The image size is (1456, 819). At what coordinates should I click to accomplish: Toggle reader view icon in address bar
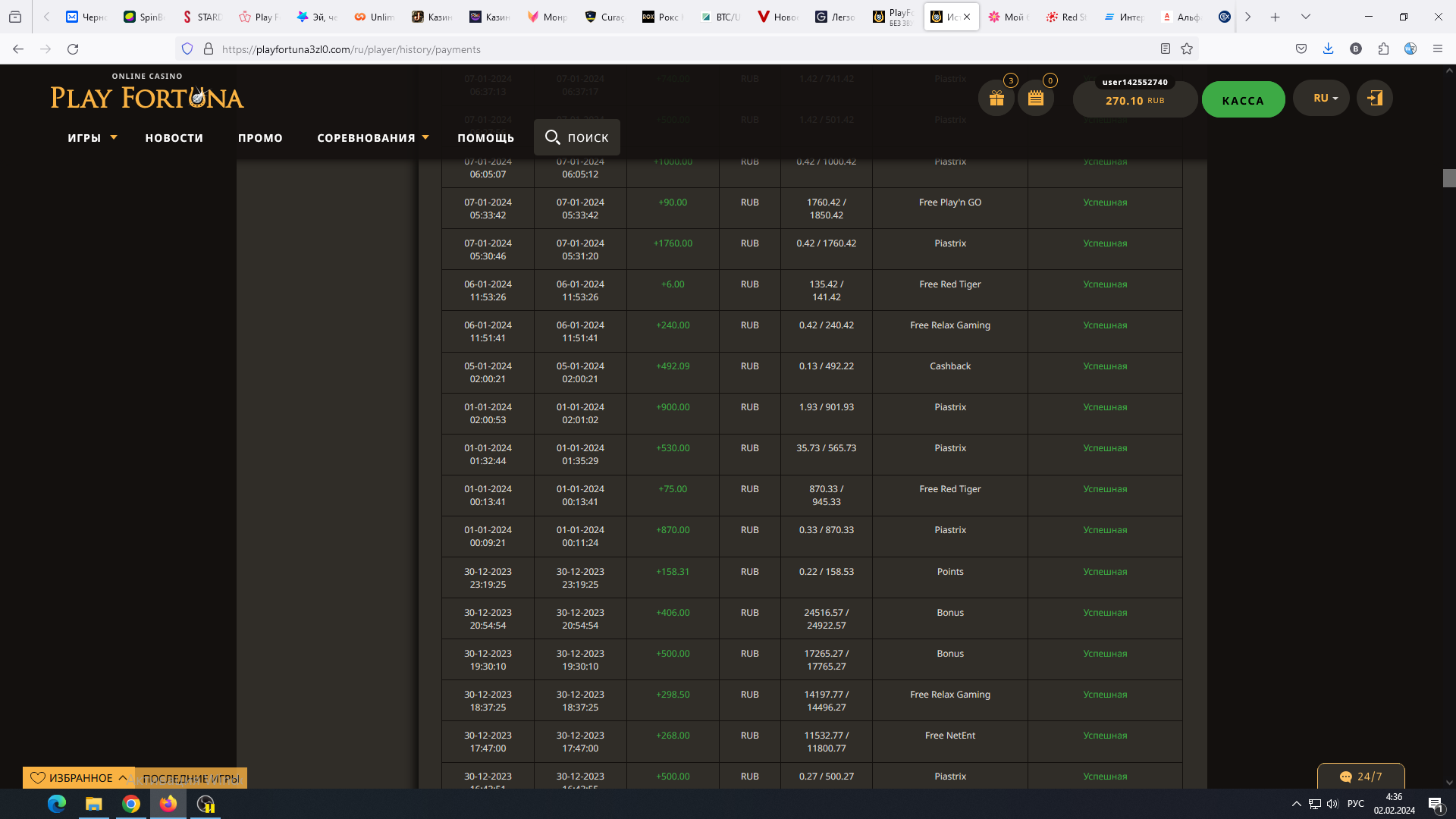1166,49
